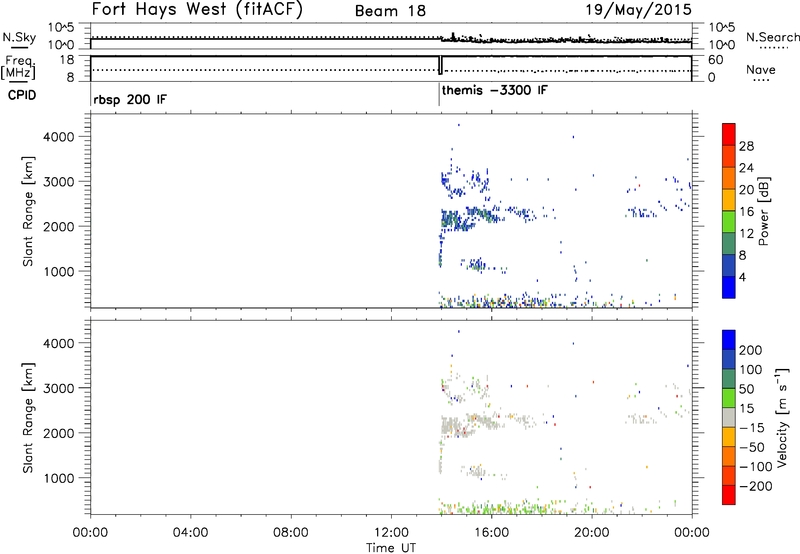The image size is (800, 554).
Task: Click the 'themis -3300 IF' CPID text
Action: (x=494, y=90)
